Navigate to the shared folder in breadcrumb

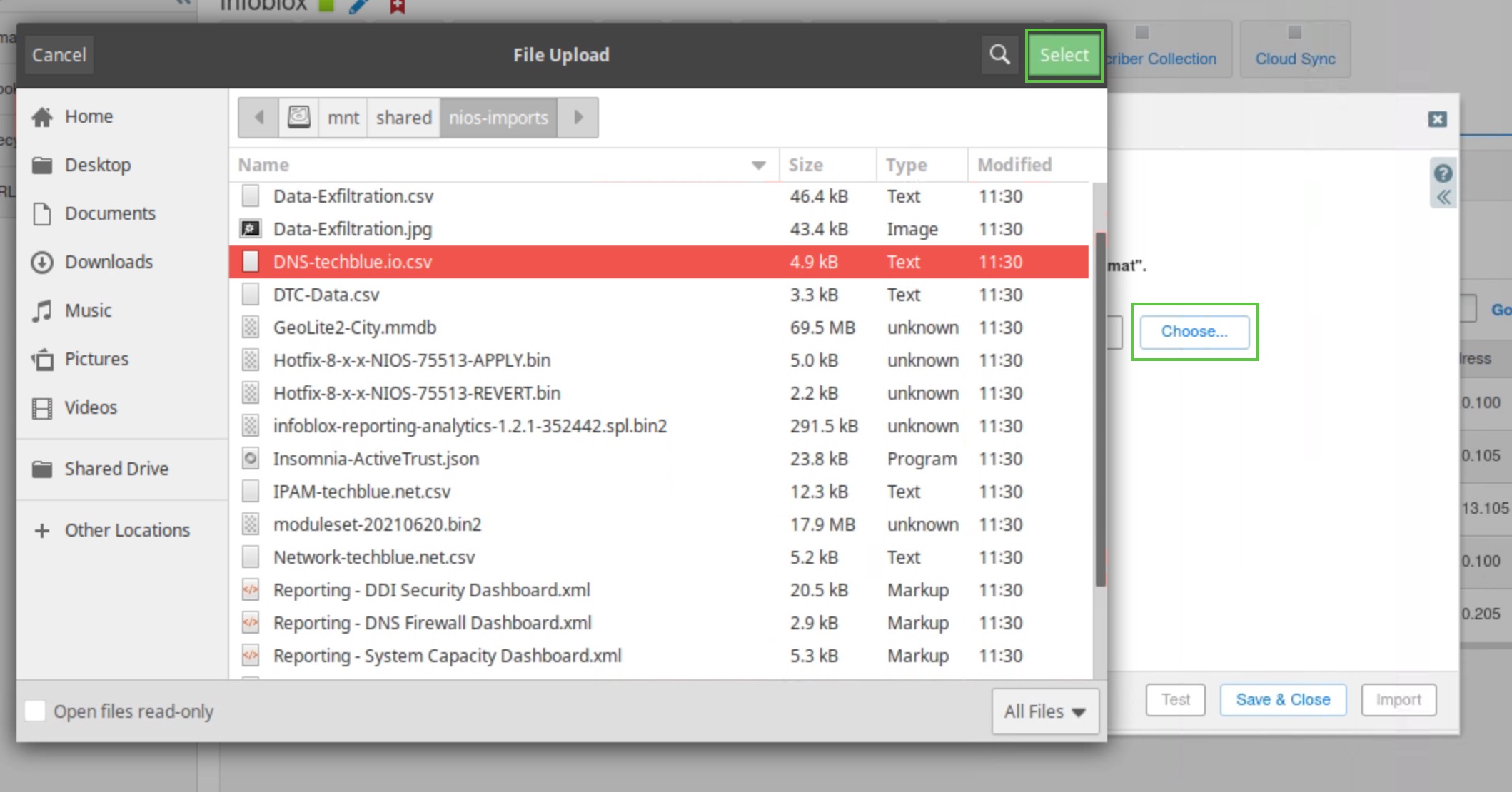403,117
